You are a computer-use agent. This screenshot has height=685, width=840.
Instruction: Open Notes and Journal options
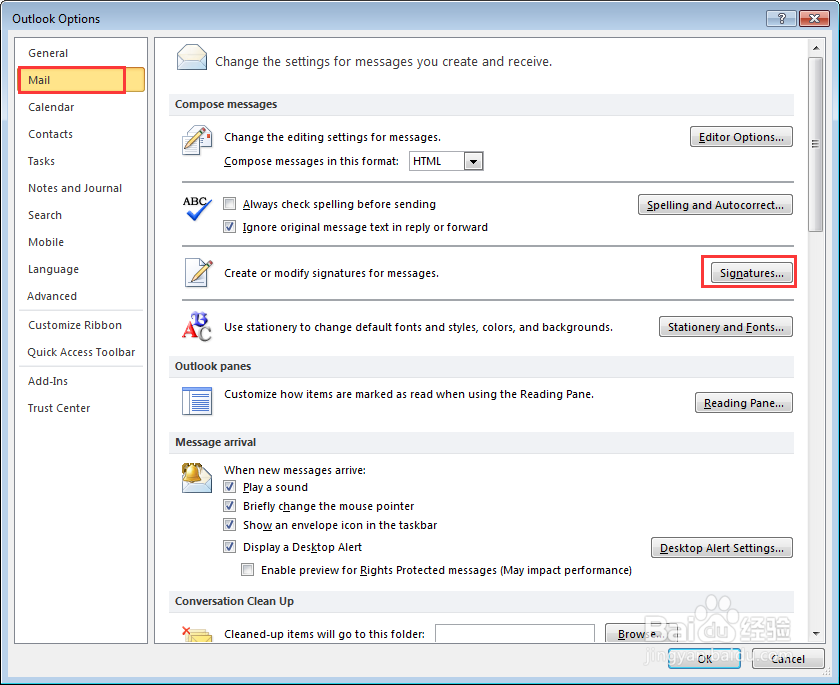pos(80,188)
